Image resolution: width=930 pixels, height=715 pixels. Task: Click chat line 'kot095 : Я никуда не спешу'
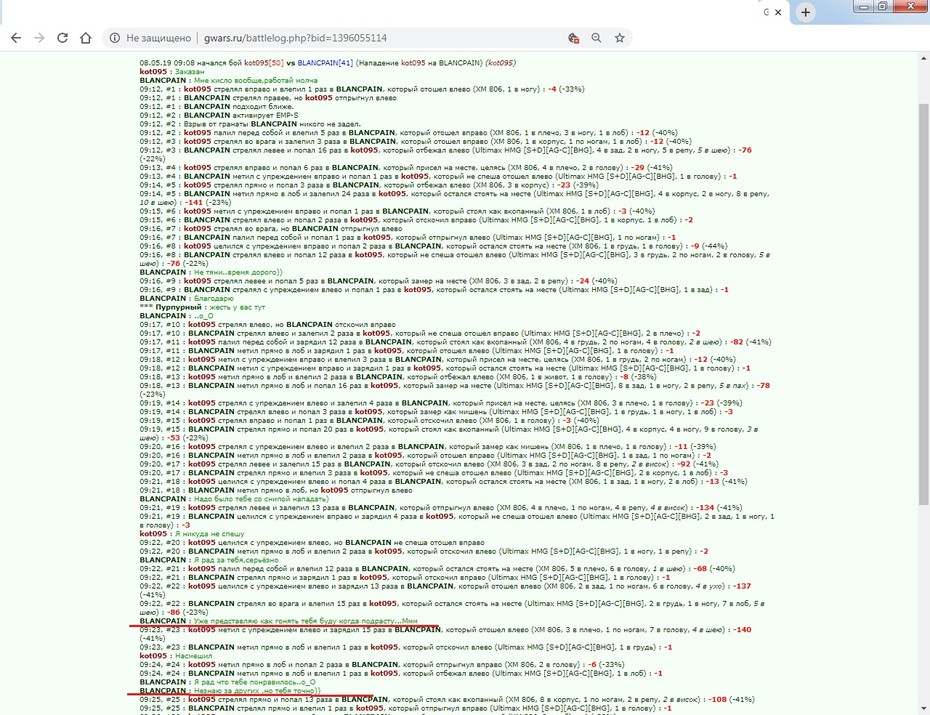192,534
